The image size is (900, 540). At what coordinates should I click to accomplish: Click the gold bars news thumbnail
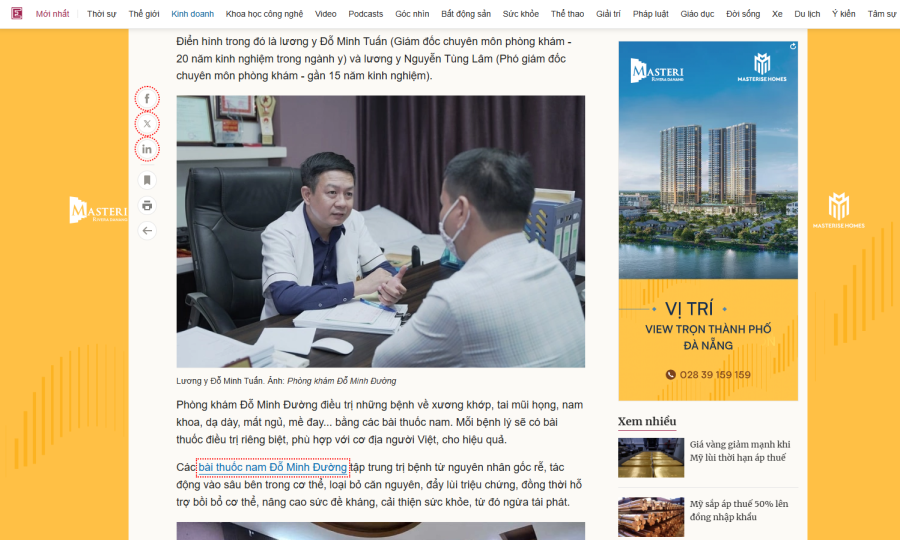[x=650, y=457]
